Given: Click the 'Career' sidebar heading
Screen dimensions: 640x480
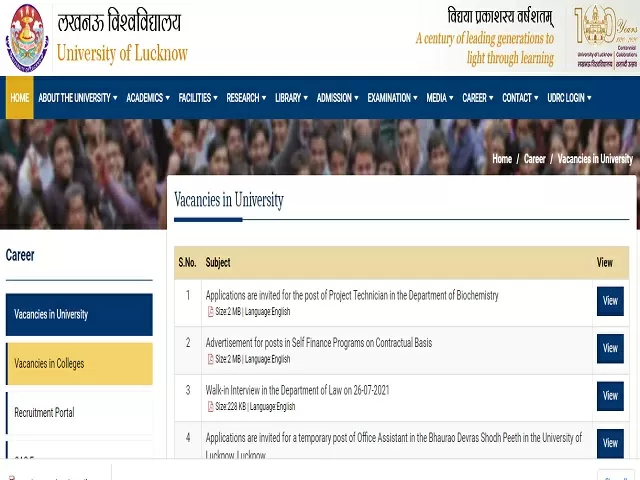Looking at the screenshot, I should click(x=20, y=255).
